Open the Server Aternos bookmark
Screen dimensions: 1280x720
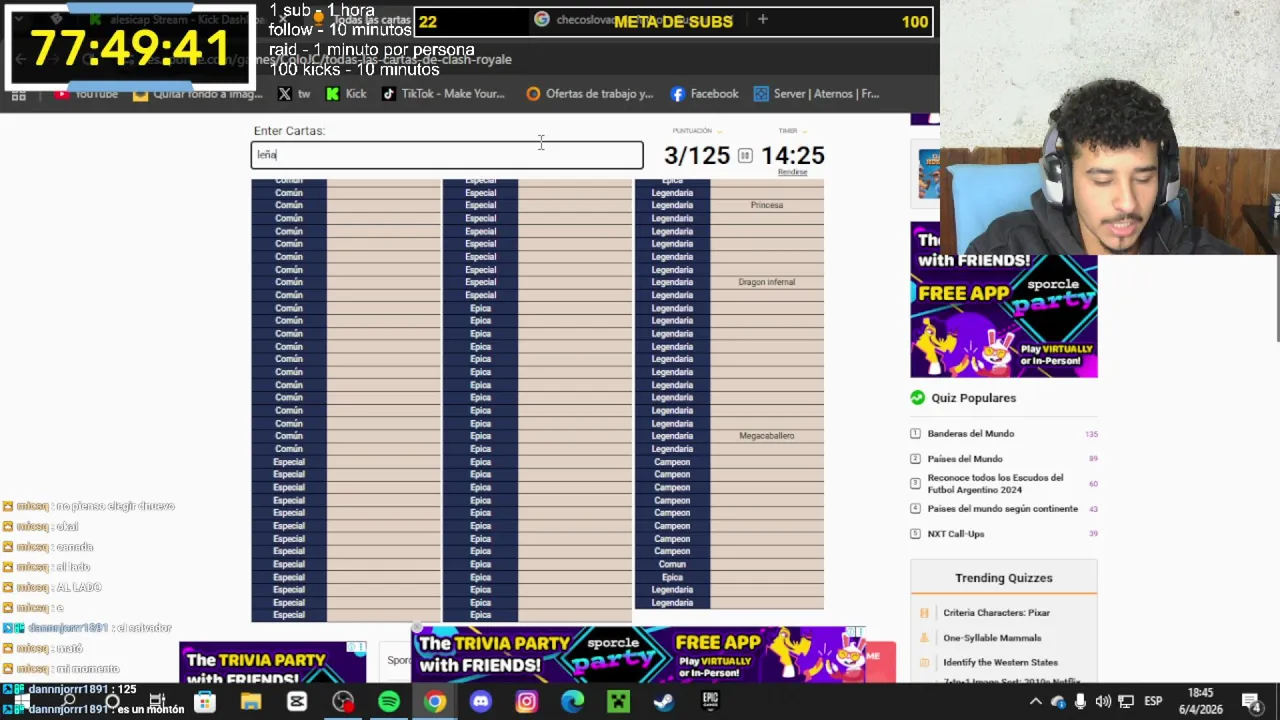coord(817,94)
